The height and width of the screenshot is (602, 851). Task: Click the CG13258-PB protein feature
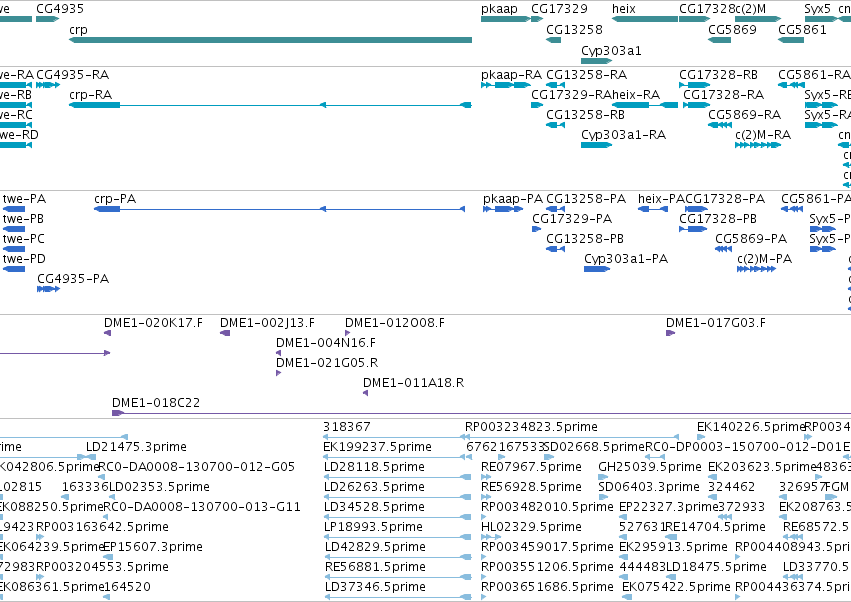coord(555,249)
